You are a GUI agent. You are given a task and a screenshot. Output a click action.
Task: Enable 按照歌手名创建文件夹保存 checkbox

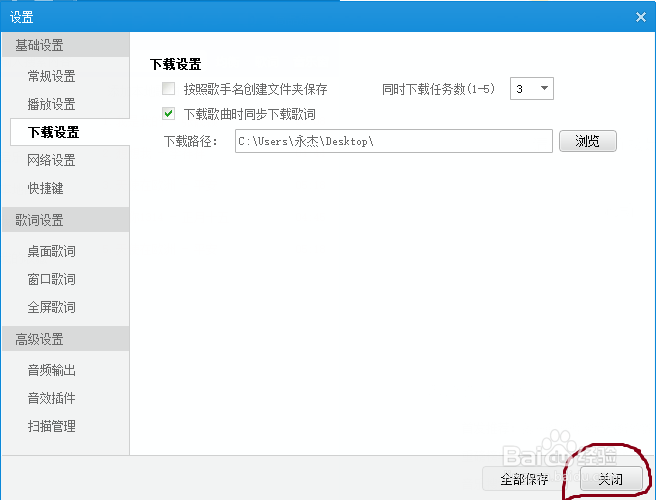pos(169,88)
